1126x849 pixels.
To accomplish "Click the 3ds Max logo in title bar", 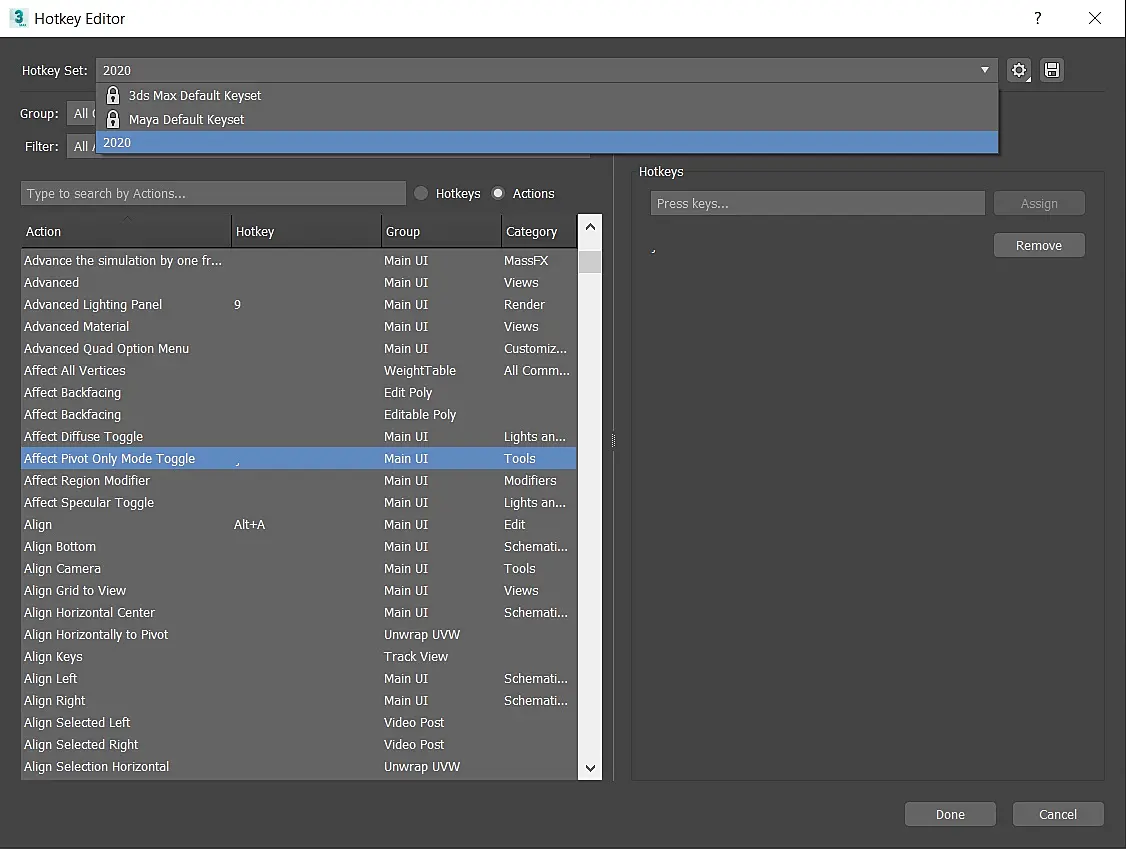I will pos(19,18).
